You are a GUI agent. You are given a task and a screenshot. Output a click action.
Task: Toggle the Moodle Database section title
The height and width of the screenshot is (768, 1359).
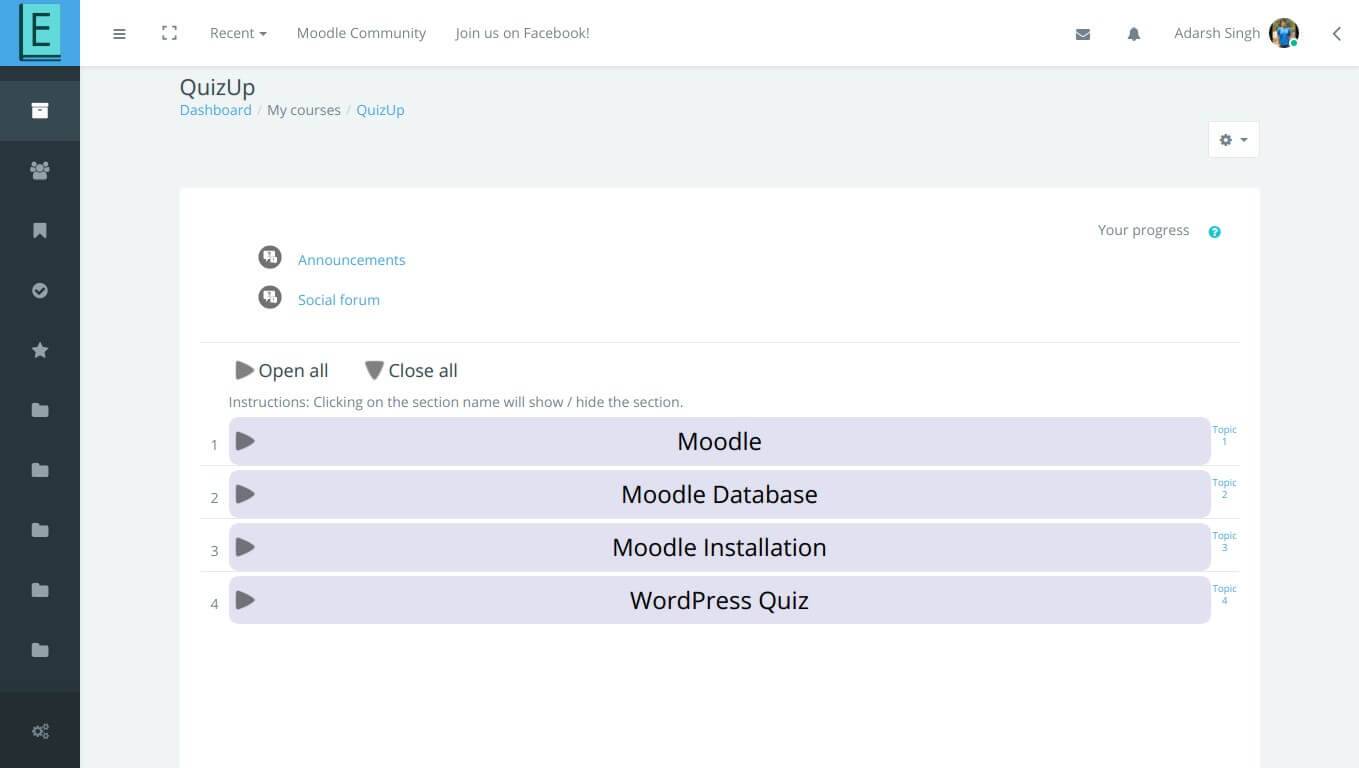click(719, 494)
